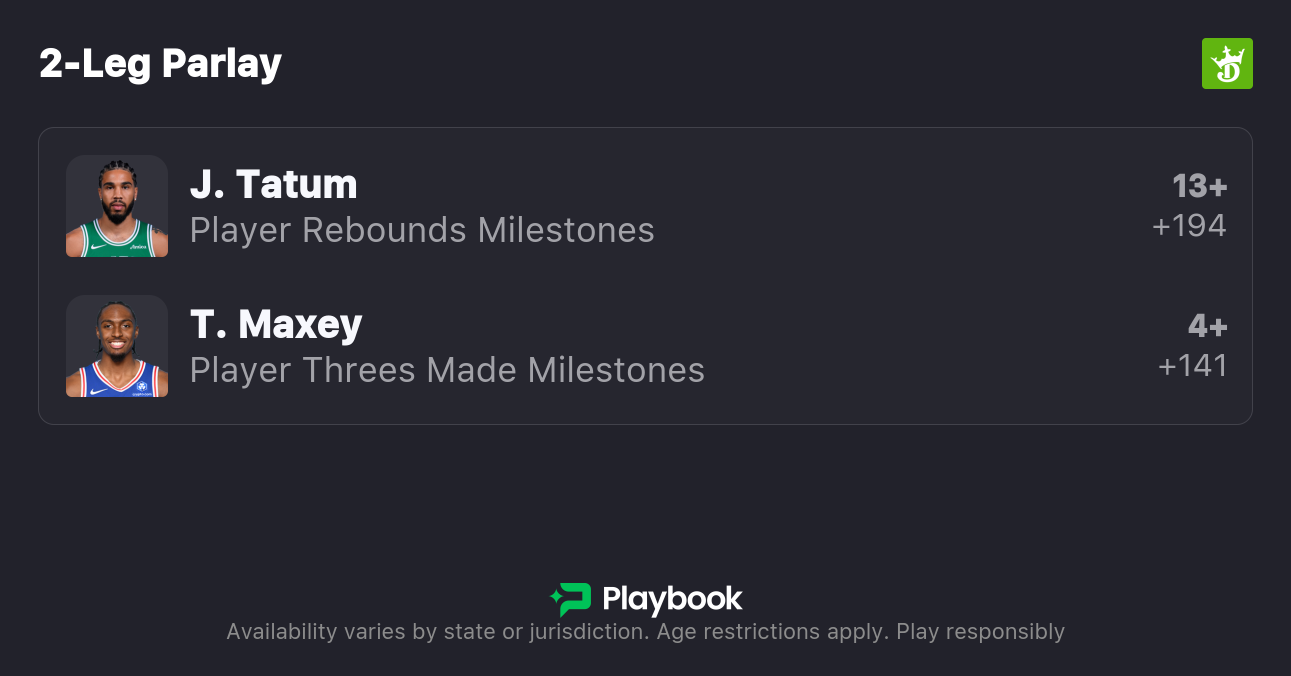
Task: Open the Playbook wordmark link
Action: [x=672, y=599]
